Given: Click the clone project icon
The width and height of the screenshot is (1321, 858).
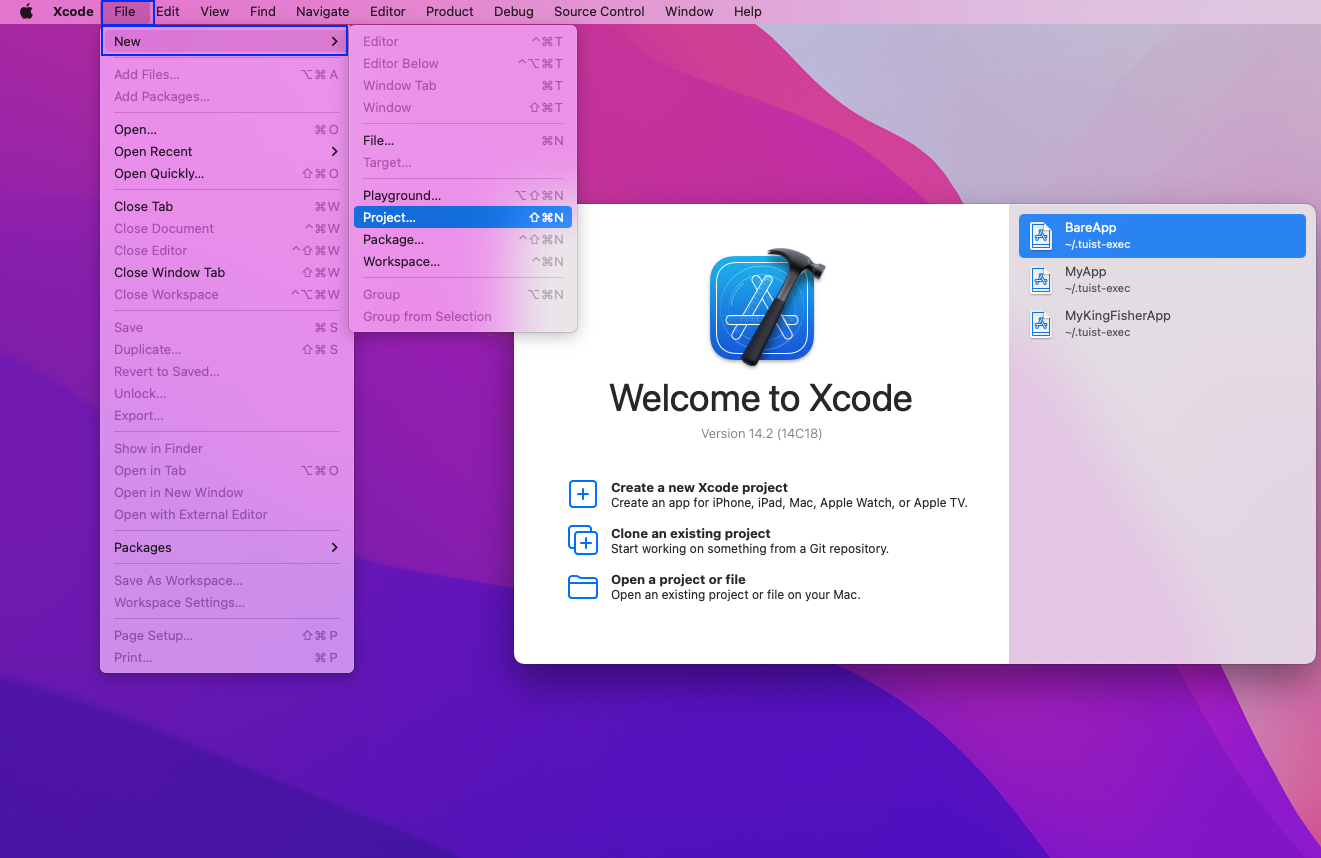Looking at the screenshot, I should click(x=583, y=540).
